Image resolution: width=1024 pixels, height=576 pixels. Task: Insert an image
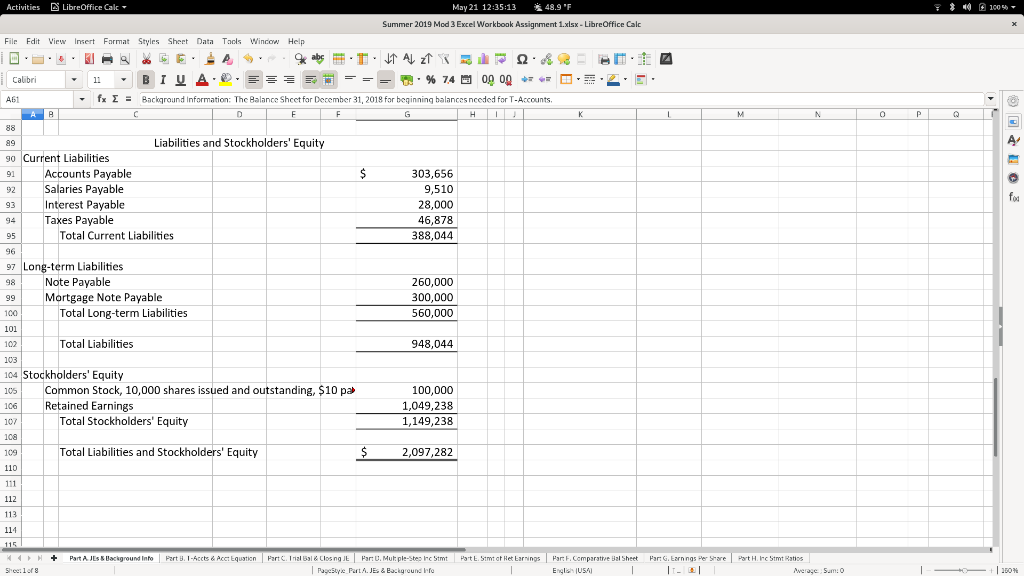466,59
